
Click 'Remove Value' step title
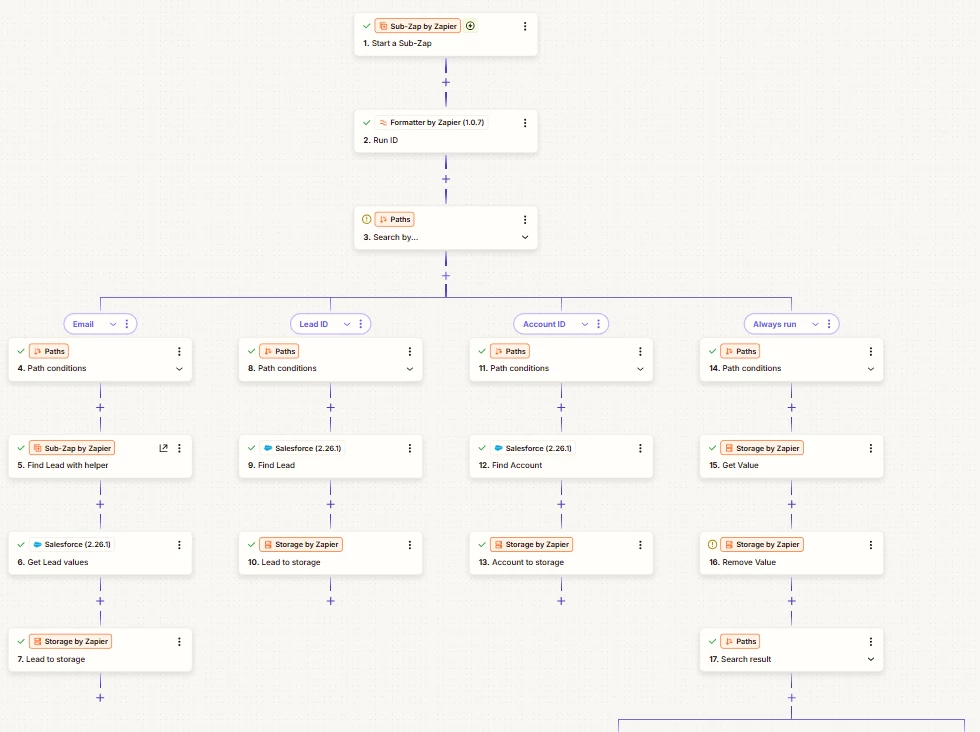point(749,563)
